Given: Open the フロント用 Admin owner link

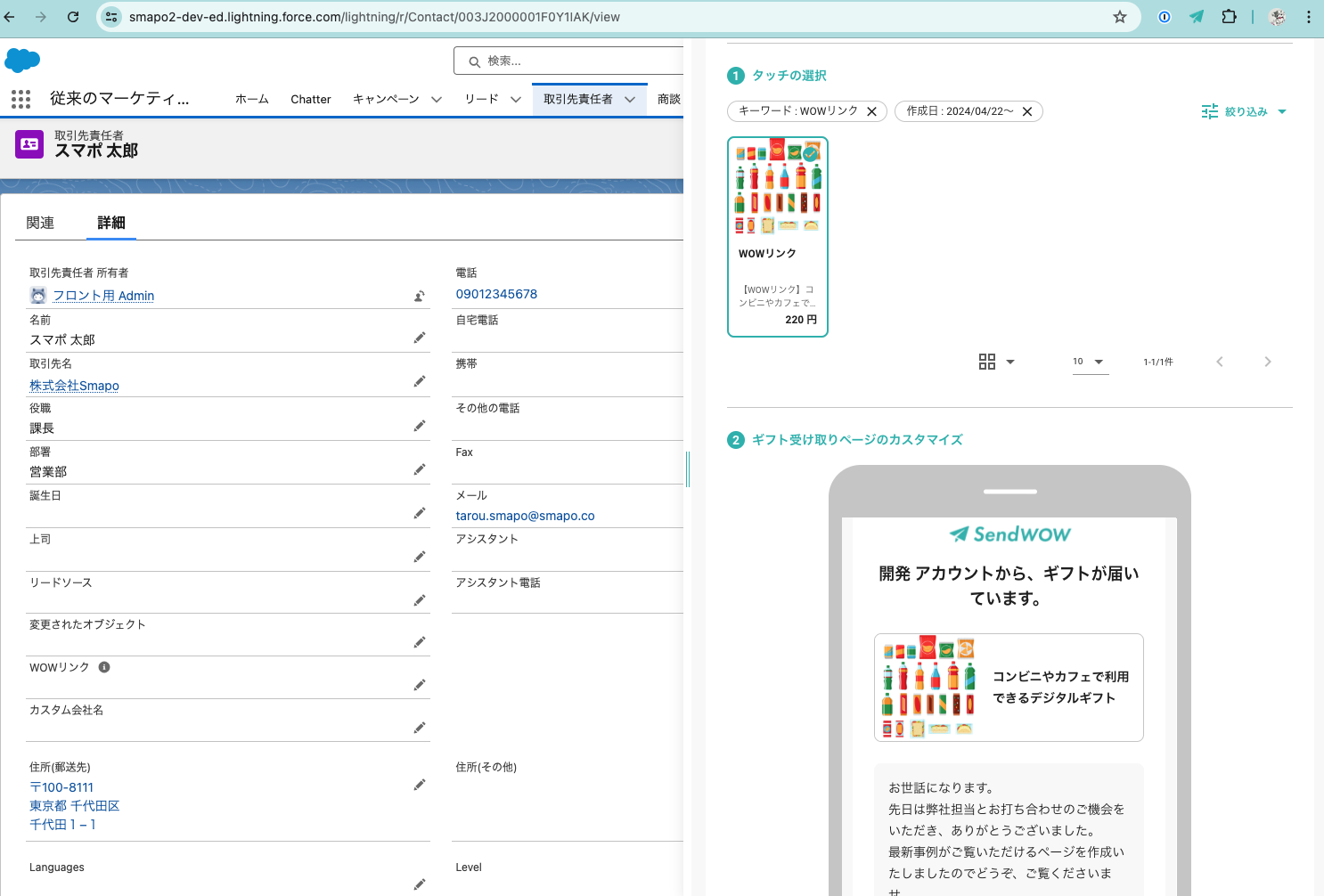Looking at the screenshot, I should point(103,296).
